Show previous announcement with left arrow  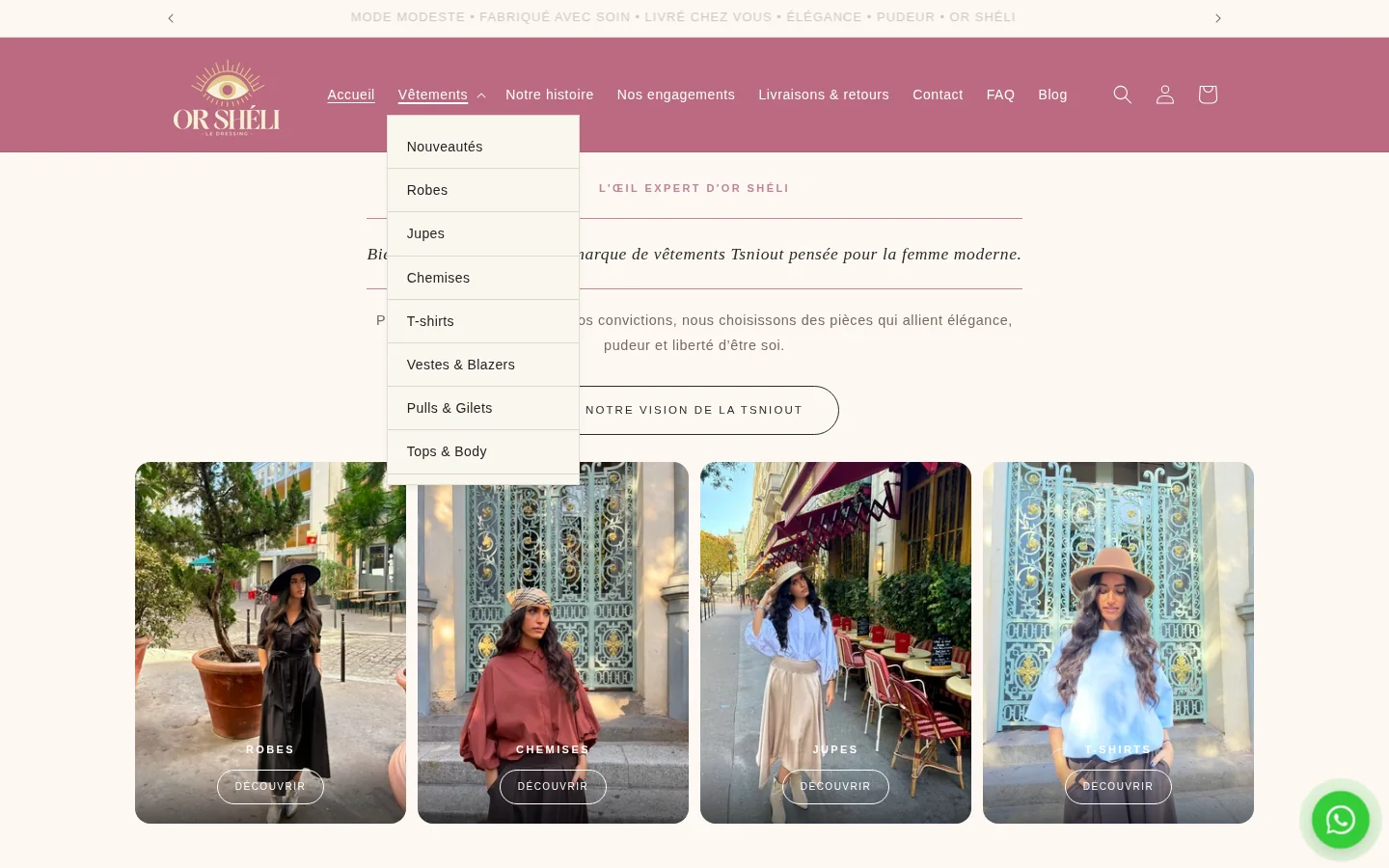[171, 18]
